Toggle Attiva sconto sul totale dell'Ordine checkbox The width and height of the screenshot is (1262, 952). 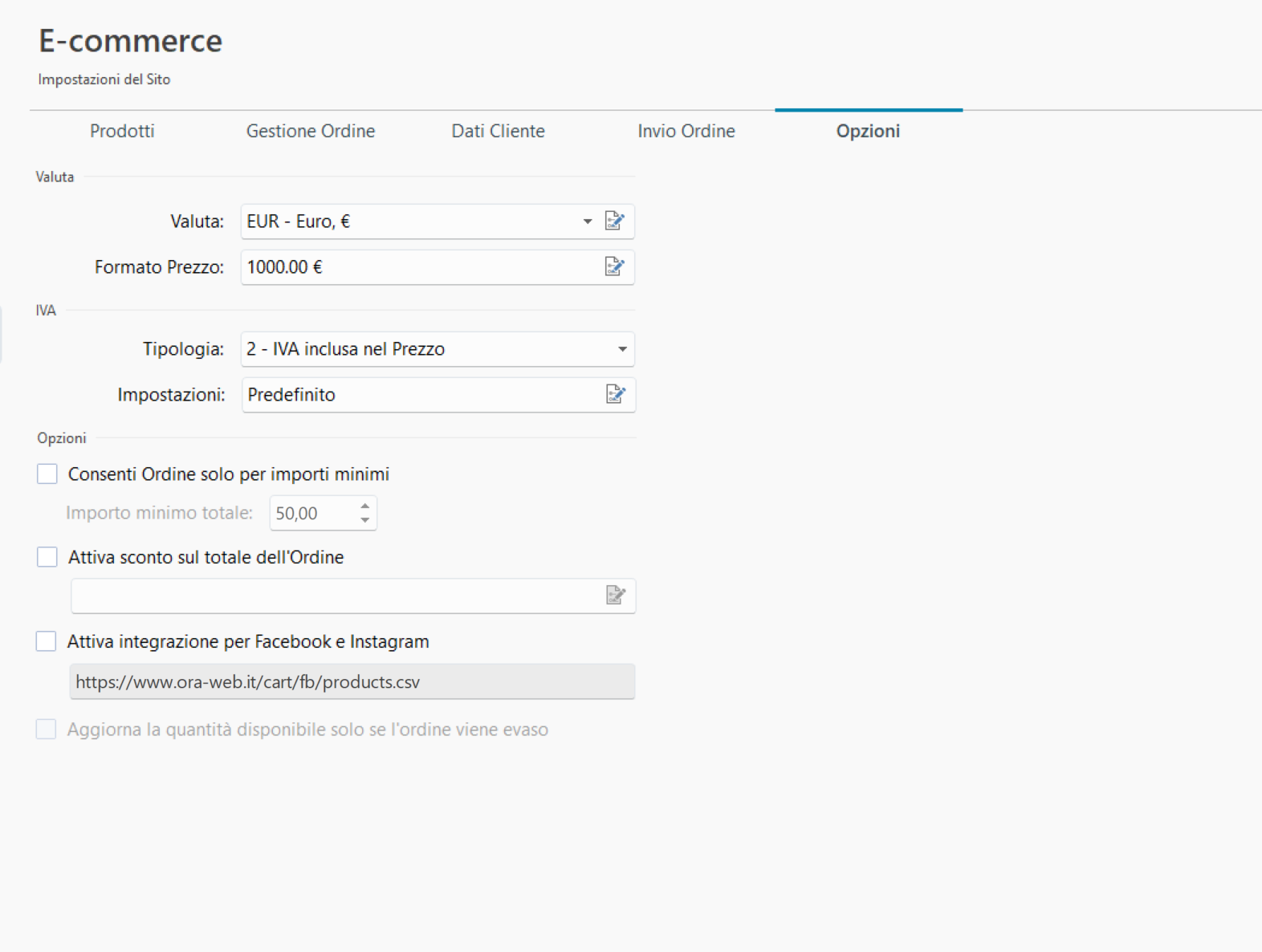click(x=47, y=557)
